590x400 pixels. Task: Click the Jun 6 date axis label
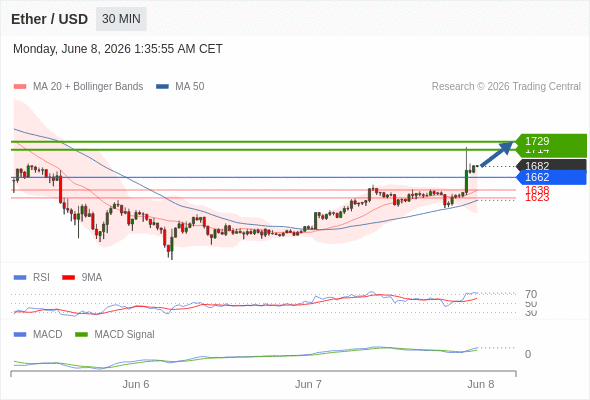[x=136, y=384]
